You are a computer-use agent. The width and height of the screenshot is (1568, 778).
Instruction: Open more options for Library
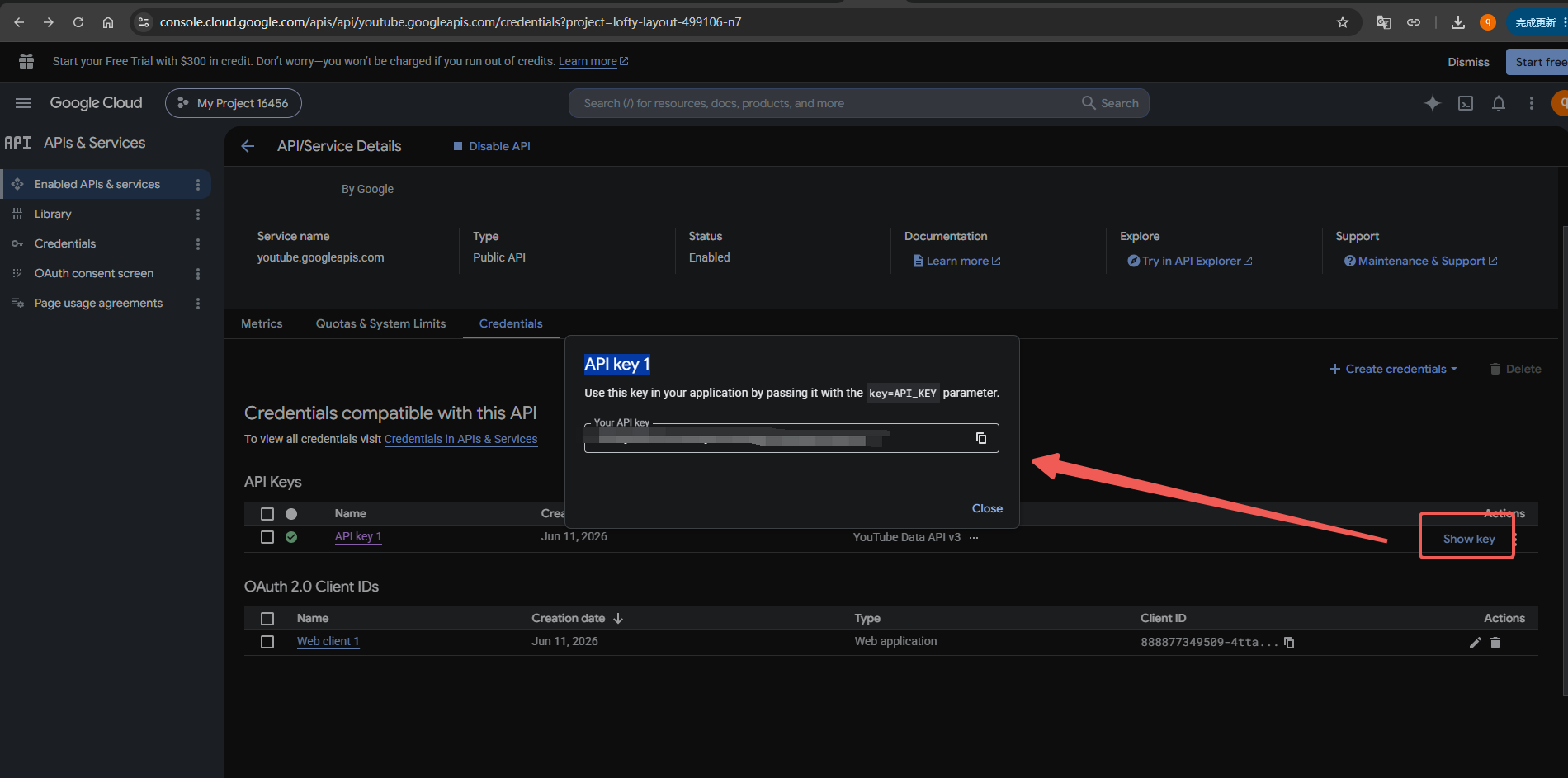[198, 215]
